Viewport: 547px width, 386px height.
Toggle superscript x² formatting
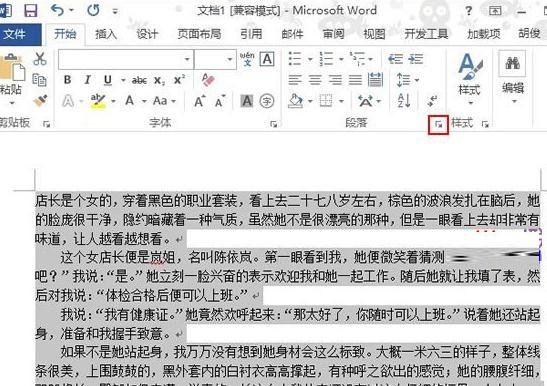pyautogui.click(x=179, y=80)
